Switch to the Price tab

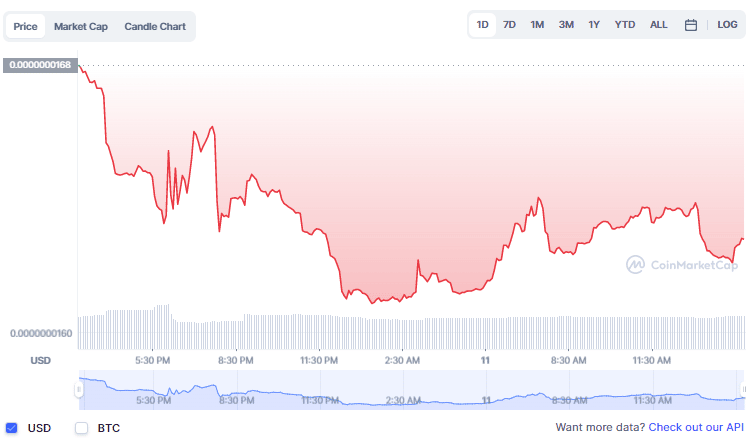(25, 26)
